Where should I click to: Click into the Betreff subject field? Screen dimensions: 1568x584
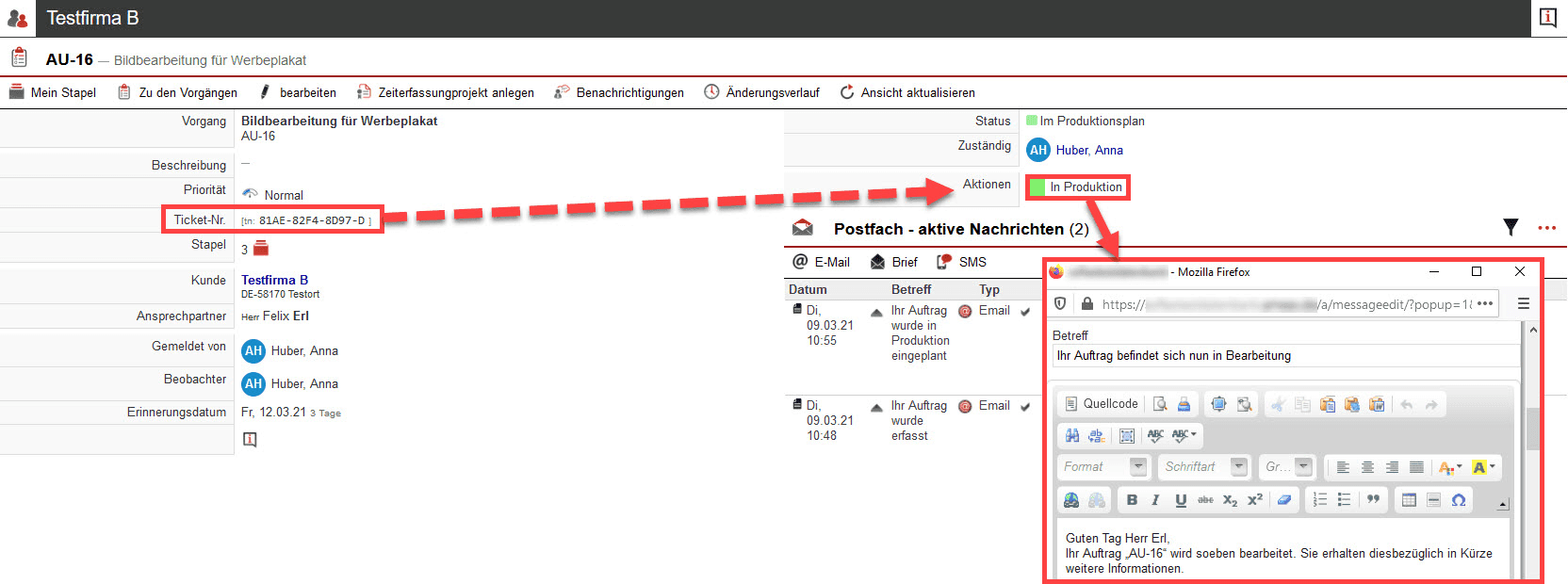(1285, 356)
